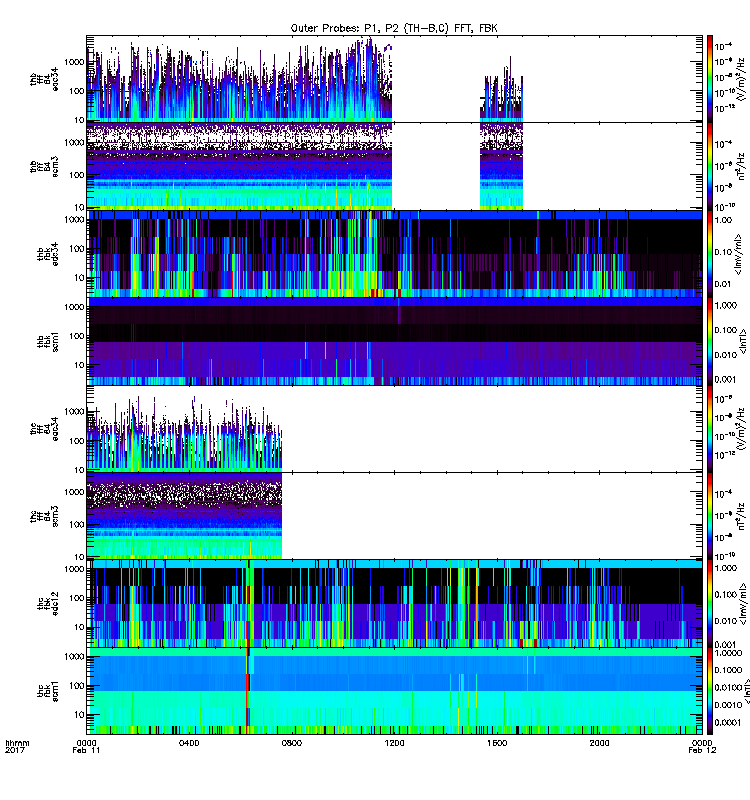This screenshot has height=800, width=750.
Task: Click the "1600" time axis label
Action: (497, 743)
